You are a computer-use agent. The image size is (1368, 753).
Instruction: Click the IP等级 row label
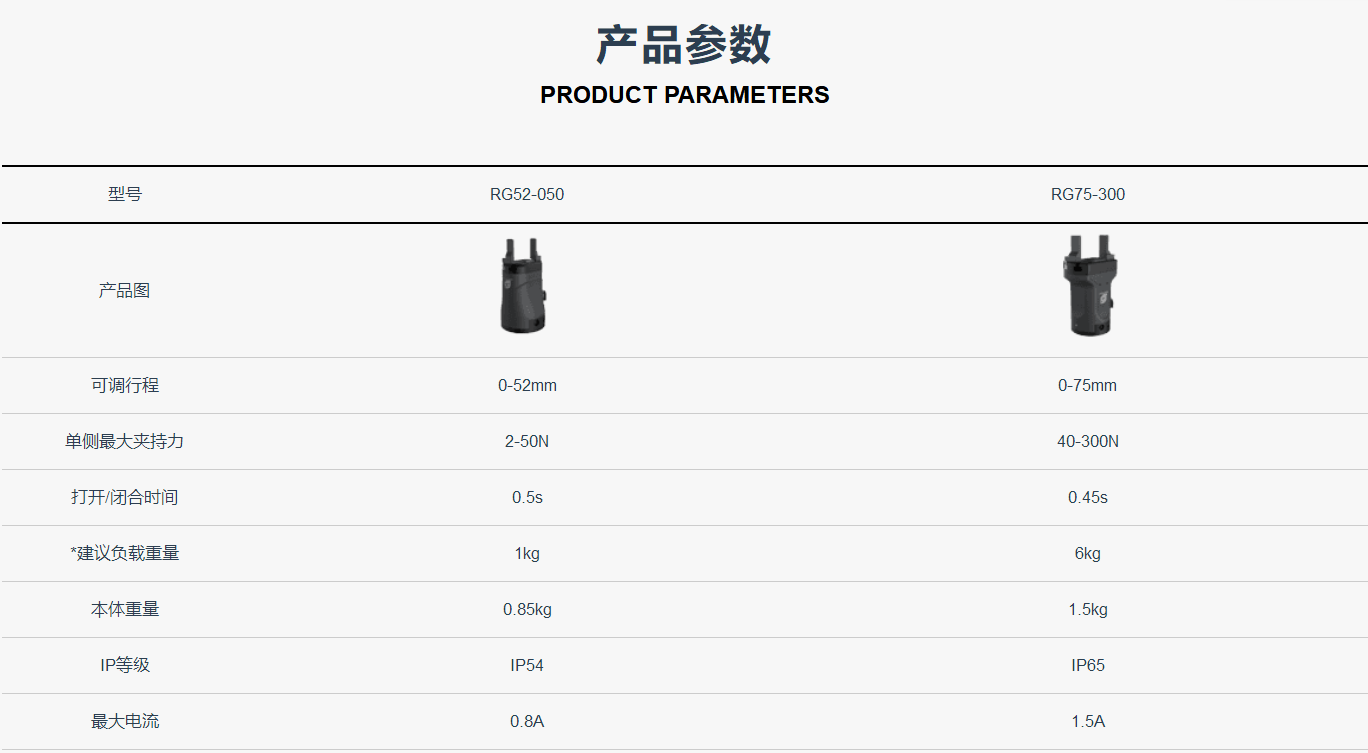[125, 665]
